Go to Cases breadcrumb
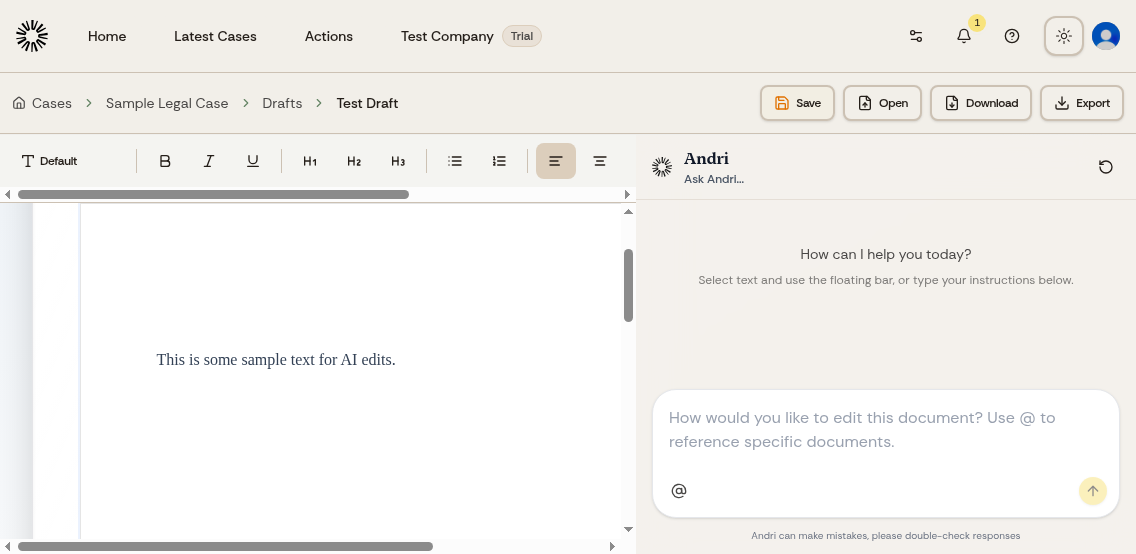 click(51, 104)
